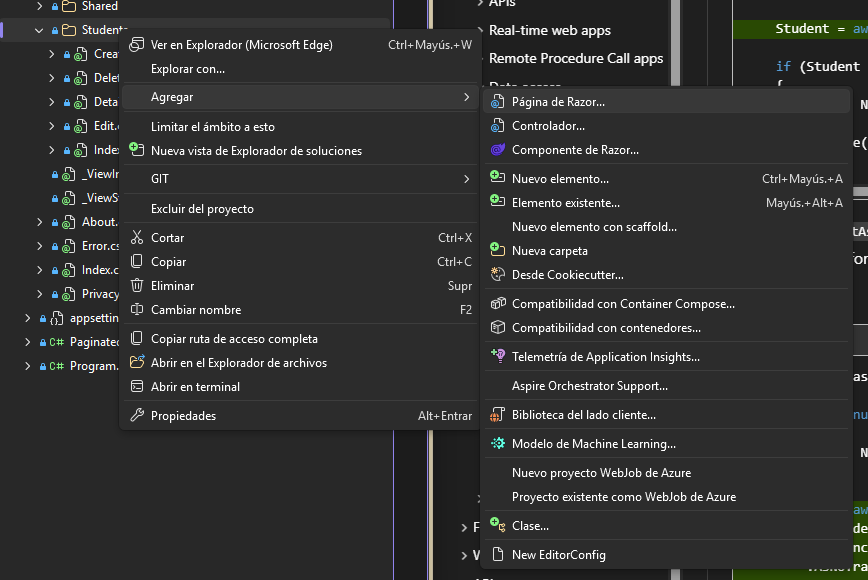The height and width of the screenshot is (580, 868).
Task: Click the Elemento existente icon
Action: point(498,201)
